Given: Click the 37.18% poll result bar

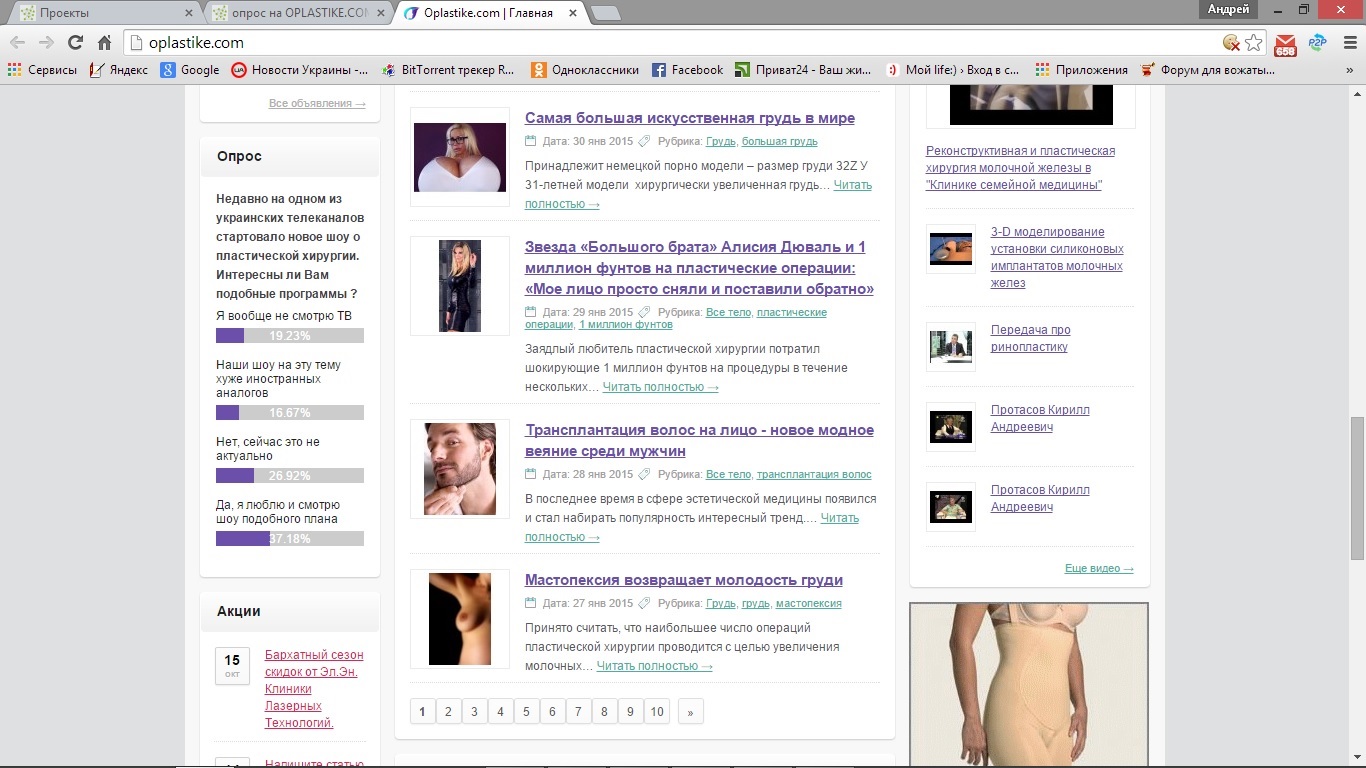Looking at the screenshot, I should pos(290,539).
